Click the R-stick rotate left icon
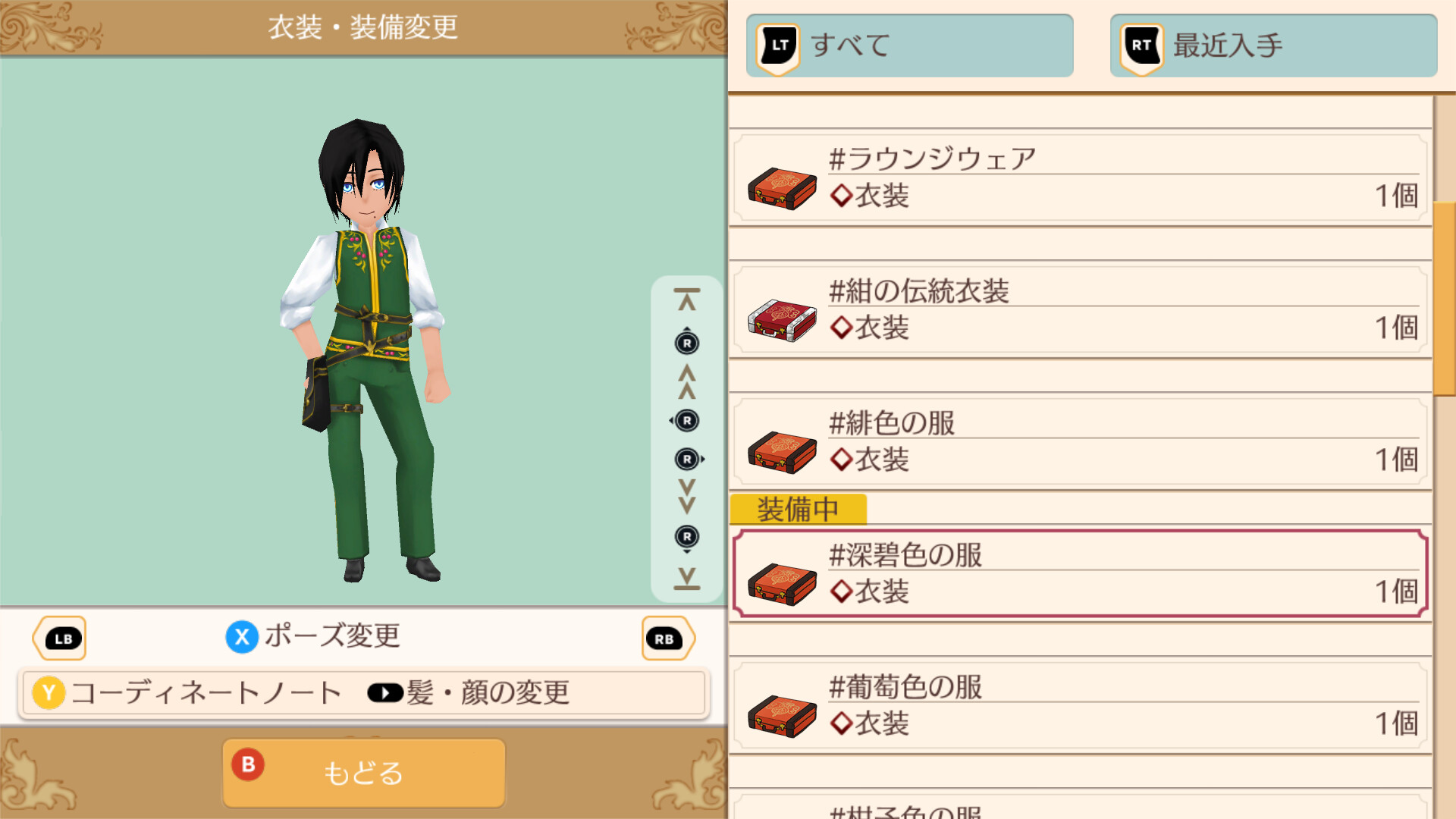 pyautogui.click(x=686, y=421)
